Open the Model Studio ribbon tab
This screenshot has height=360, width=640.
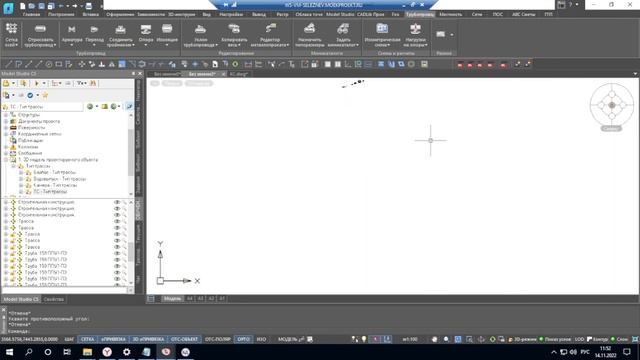340,14
